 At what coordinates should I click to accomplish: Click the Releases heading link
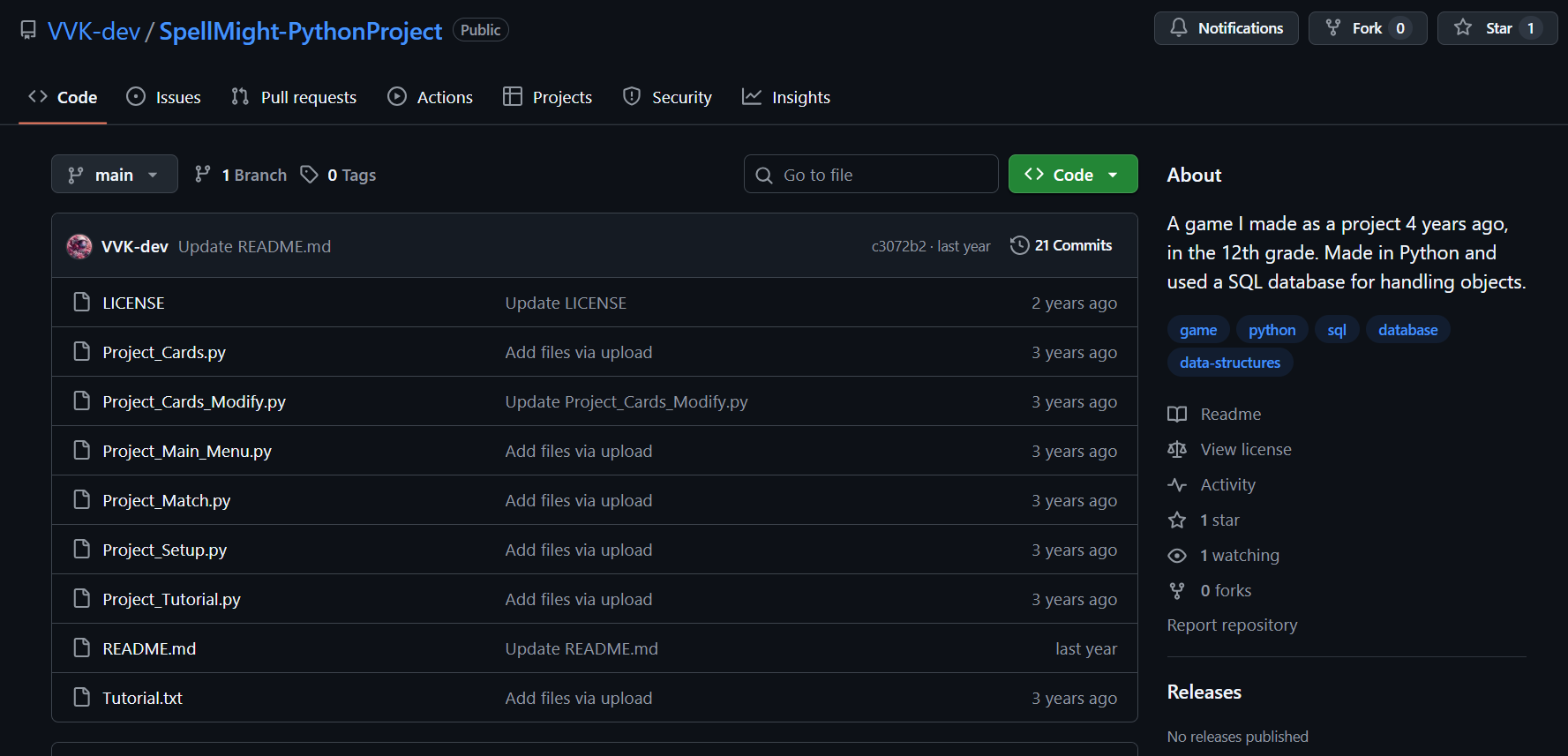[1204, 692]
